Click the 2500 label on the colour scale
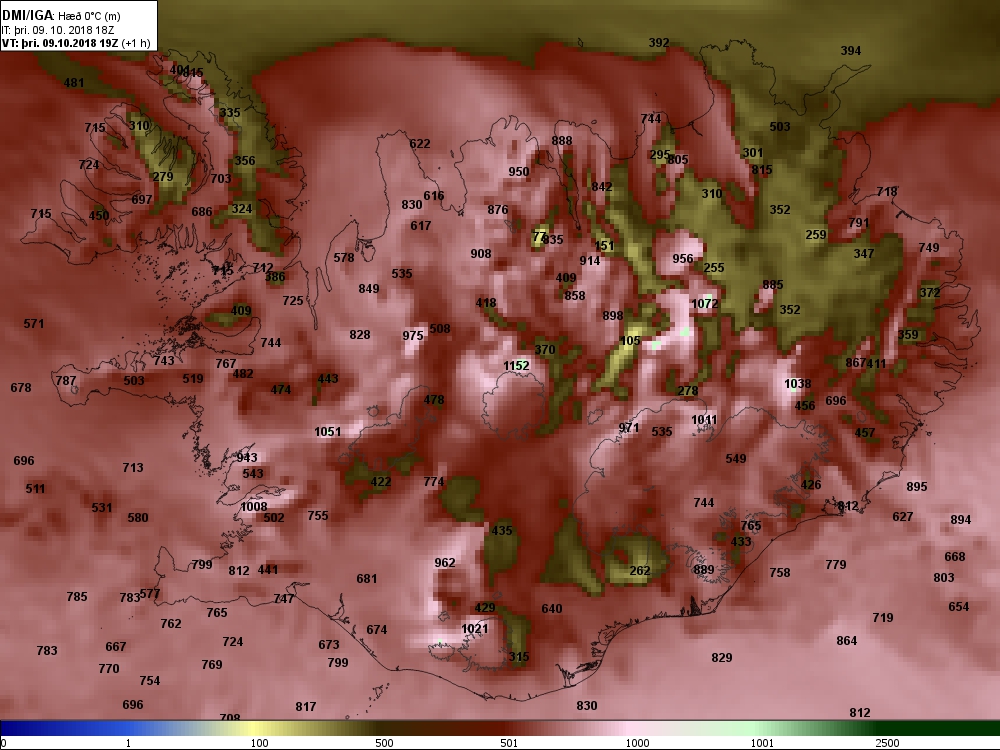The width and height of the screenshot is (1000, 750). point(887,743)
